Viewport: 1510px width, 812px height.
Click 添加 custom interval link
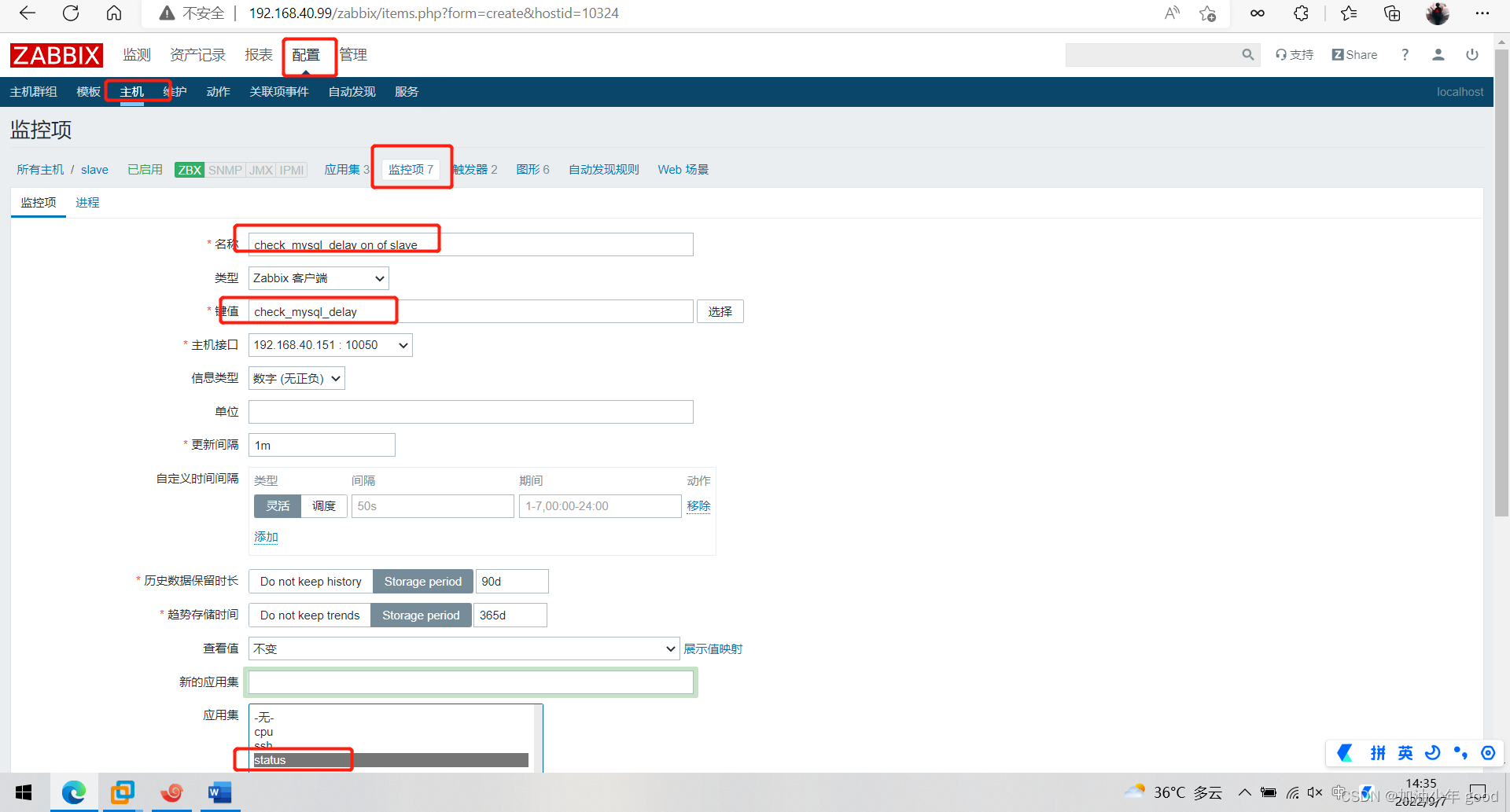pos(266,537)
